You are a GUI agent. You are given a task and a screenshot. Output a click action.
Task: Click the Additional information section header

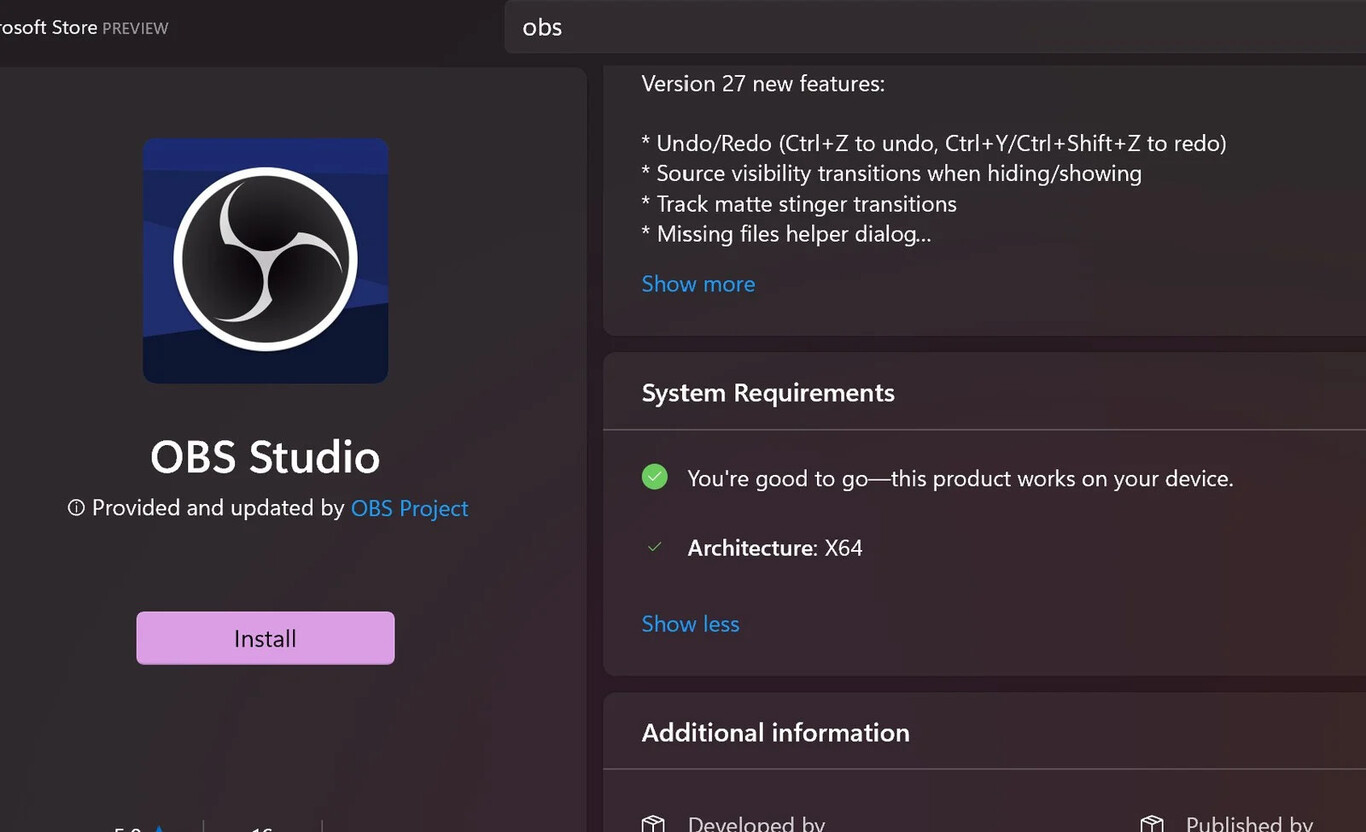click(x=775, y=733)
